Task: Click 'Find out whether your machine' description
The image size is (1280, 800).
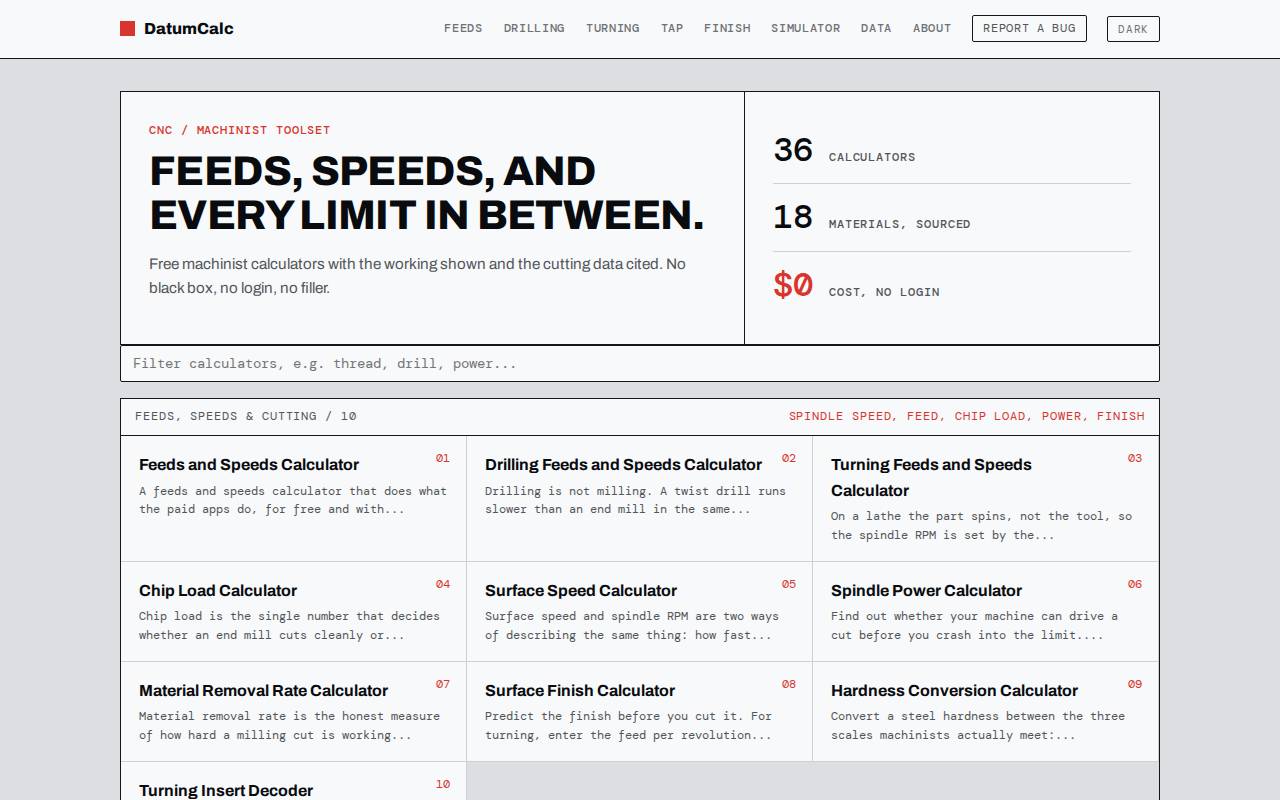Action: pyautogui.click(x=975, y=626)
